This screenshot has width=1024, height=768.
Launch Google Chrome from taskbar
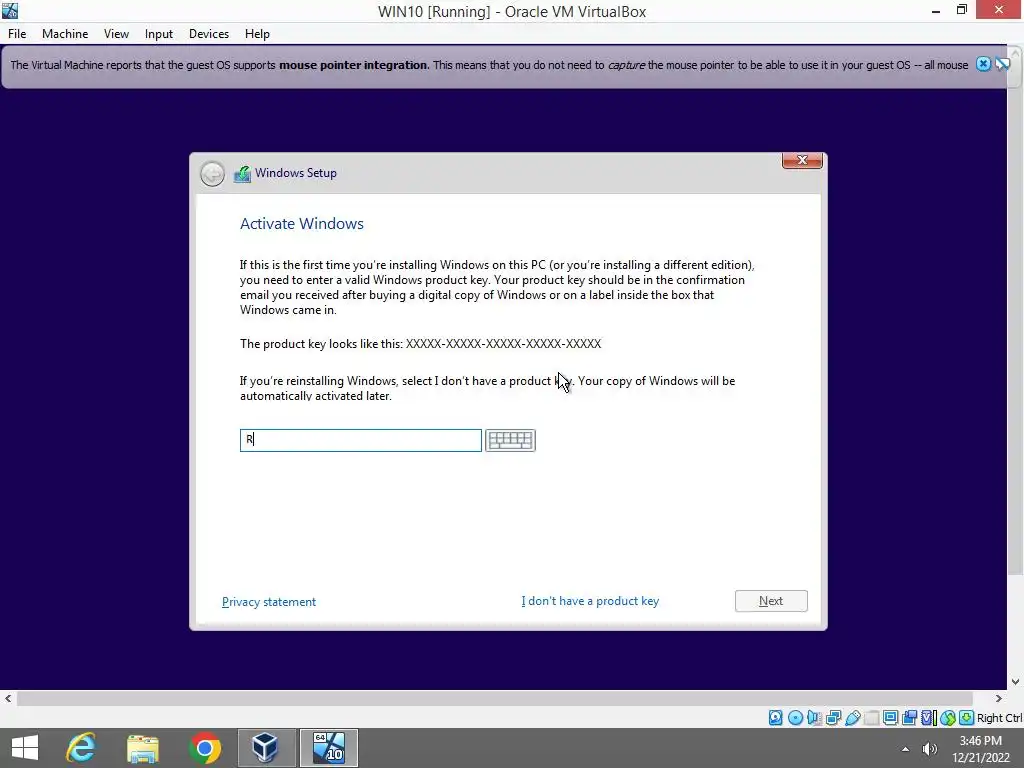coord(204,748)
